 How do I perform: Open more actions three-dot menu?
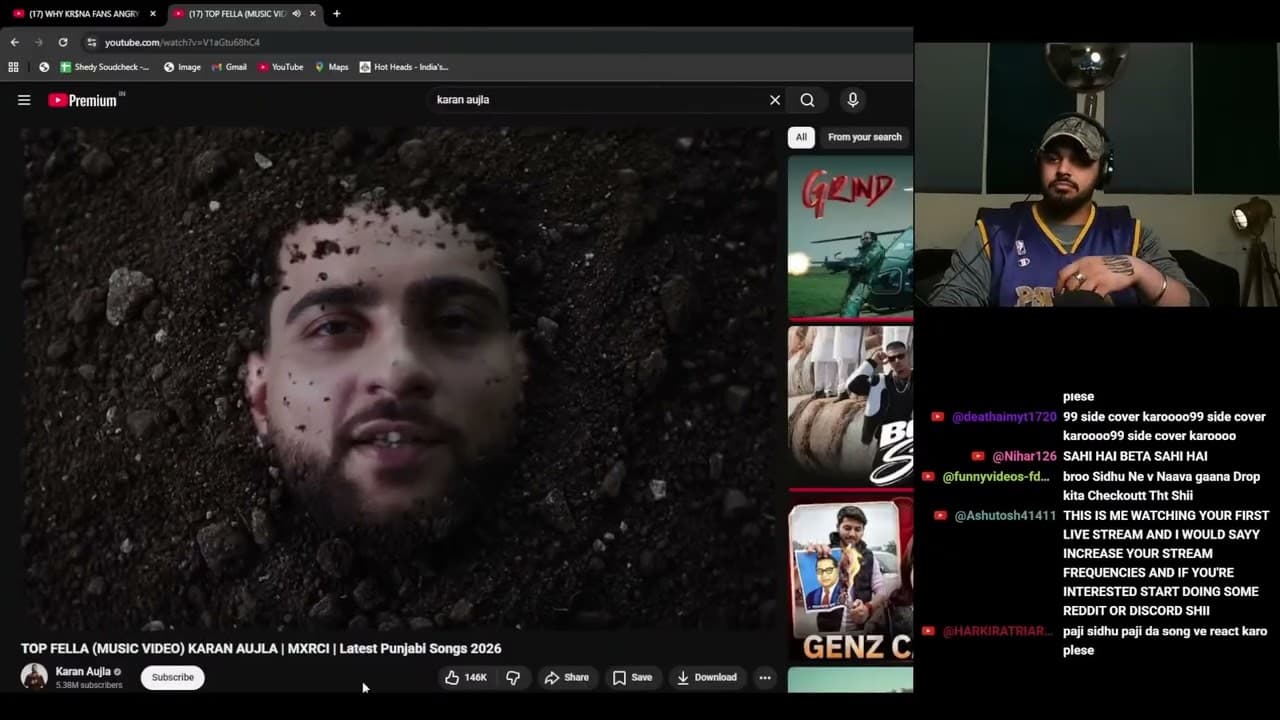tap(764, 677)
